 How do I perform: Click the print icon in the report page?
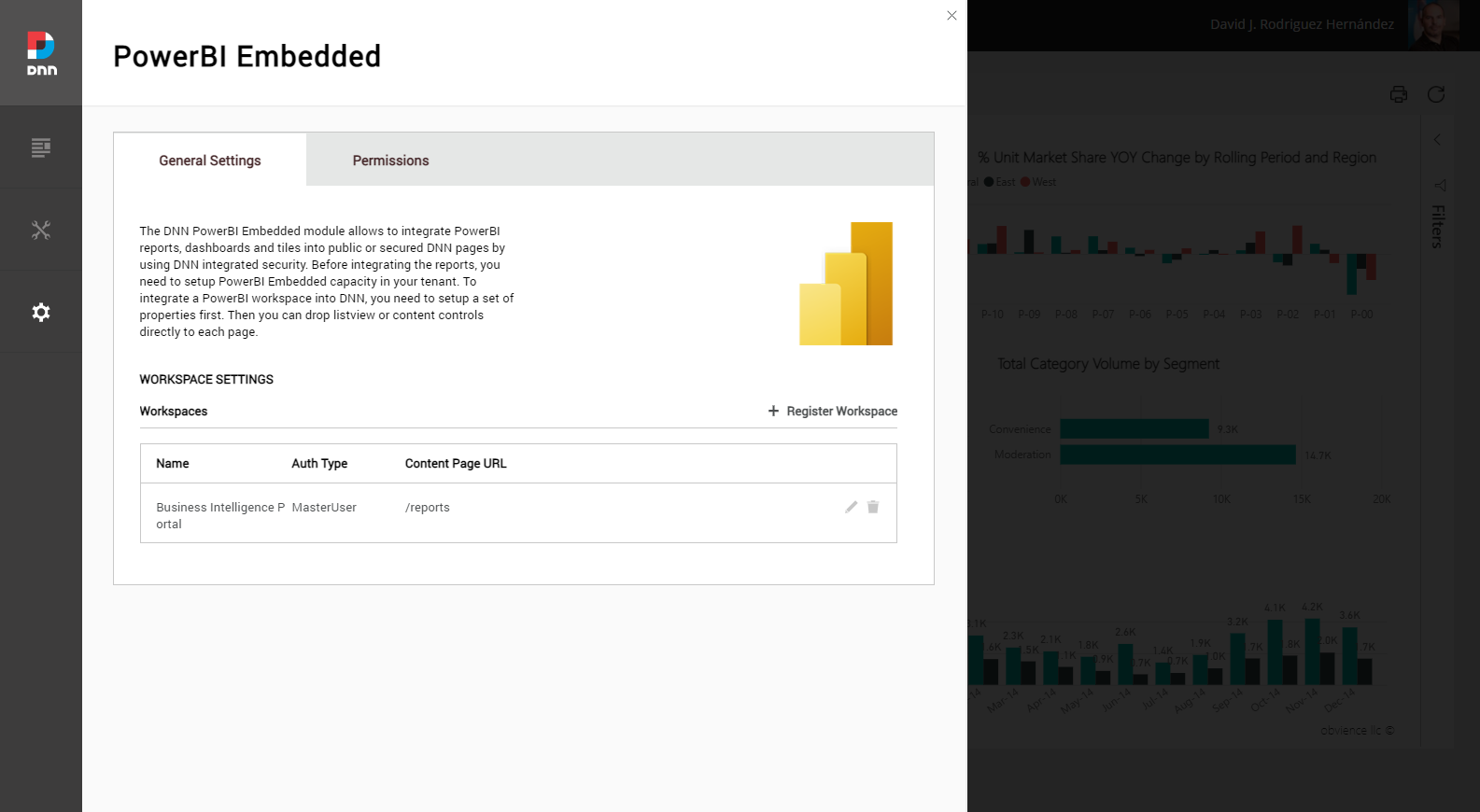1399,94
